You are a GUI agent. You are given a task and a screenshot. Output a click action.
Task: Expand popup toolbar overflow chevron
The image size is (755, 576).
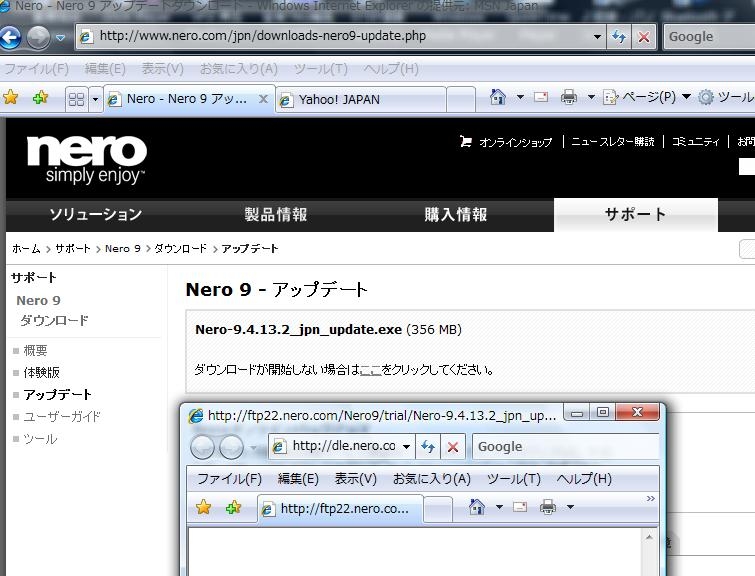(651, 498)
